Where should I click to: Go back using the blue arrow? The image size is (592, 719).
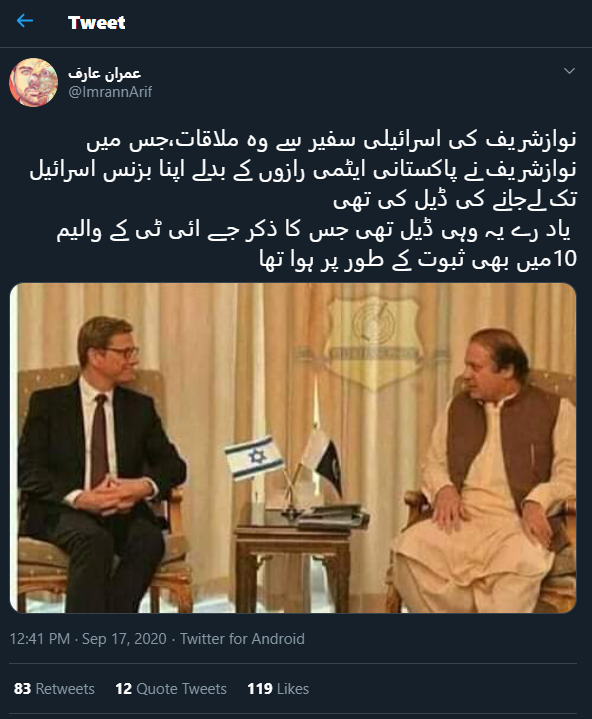pos(25,21)
